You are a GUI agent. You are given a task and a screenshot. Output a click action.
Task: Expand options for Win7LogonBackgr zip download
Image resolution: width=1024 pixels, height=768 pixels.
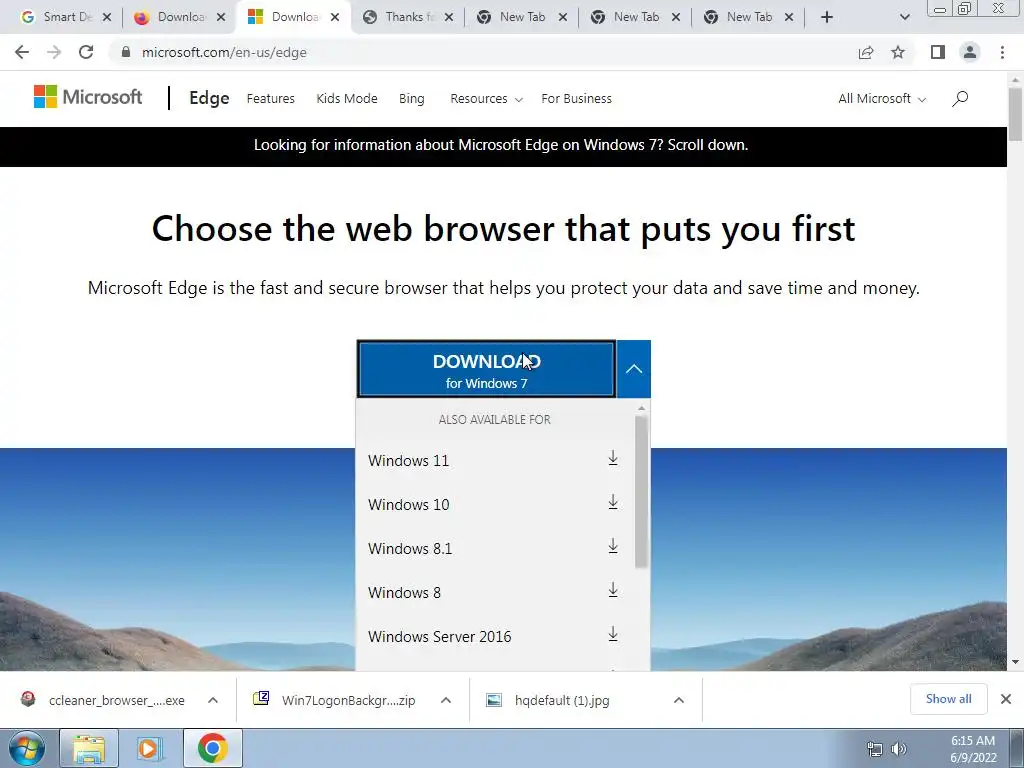click(x=446, y=700)
